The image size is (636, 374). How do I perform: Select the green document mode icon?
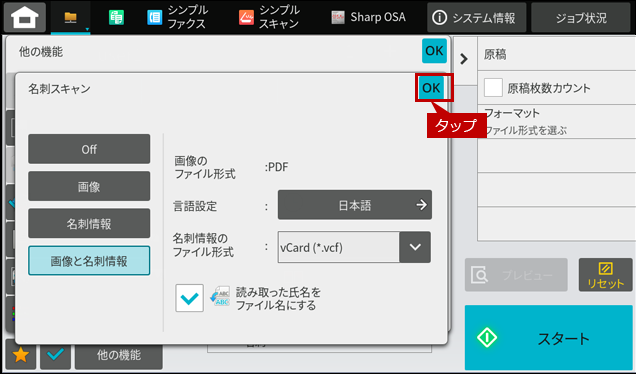tap(116, 17)
